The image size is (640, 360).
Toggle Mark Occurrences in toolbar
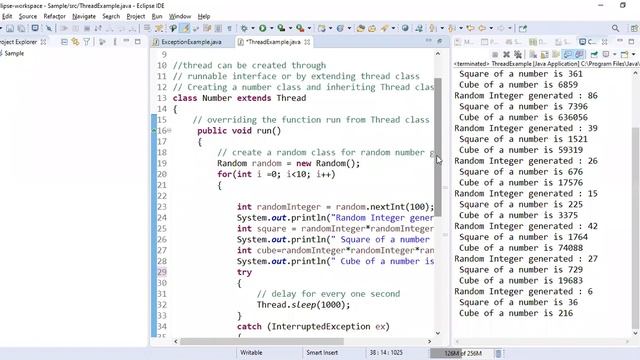[x=185, y=28]
